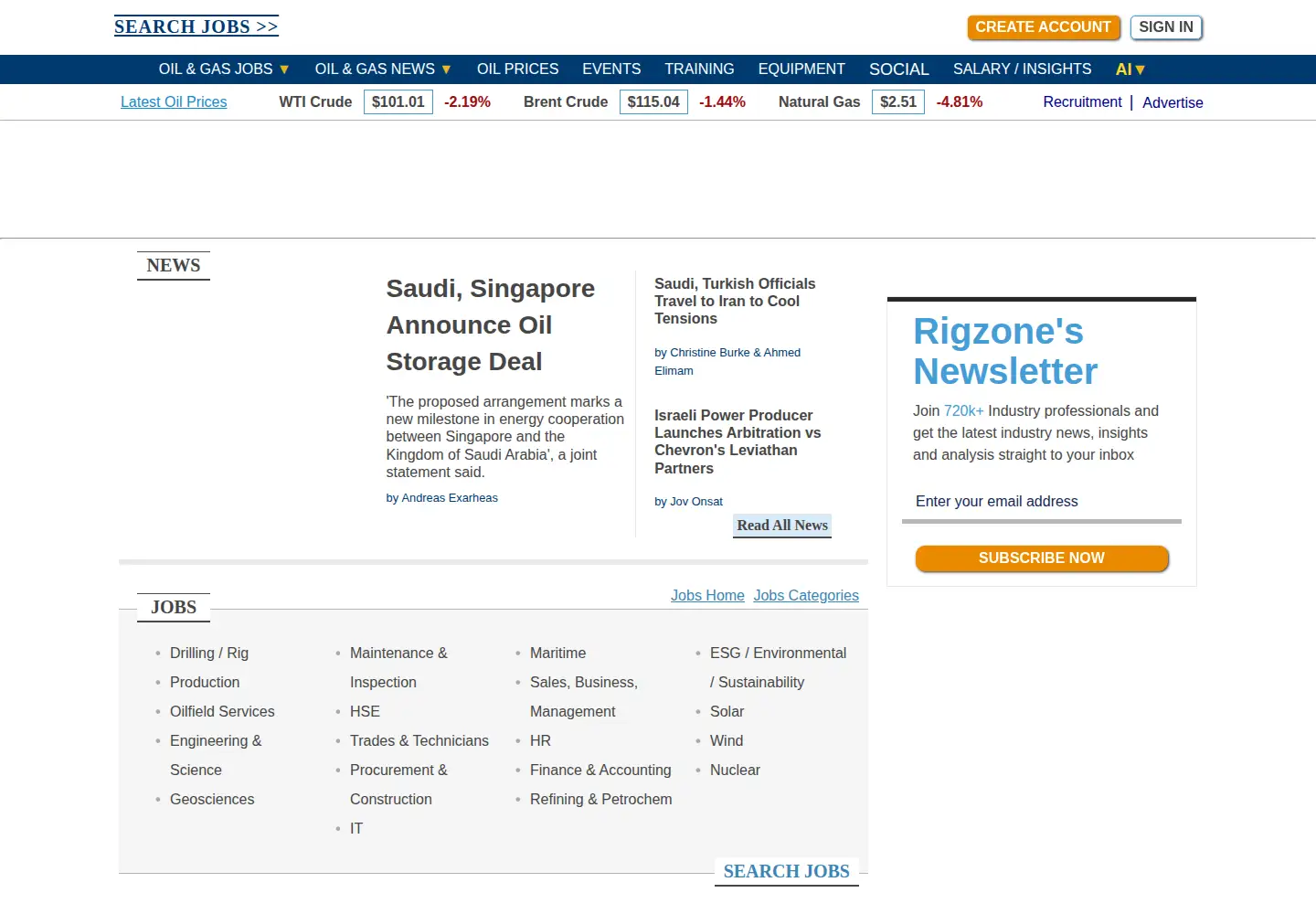Select Drilling / Rig job category
This screenshot has width=1316, height=914.
click(209, 654)
